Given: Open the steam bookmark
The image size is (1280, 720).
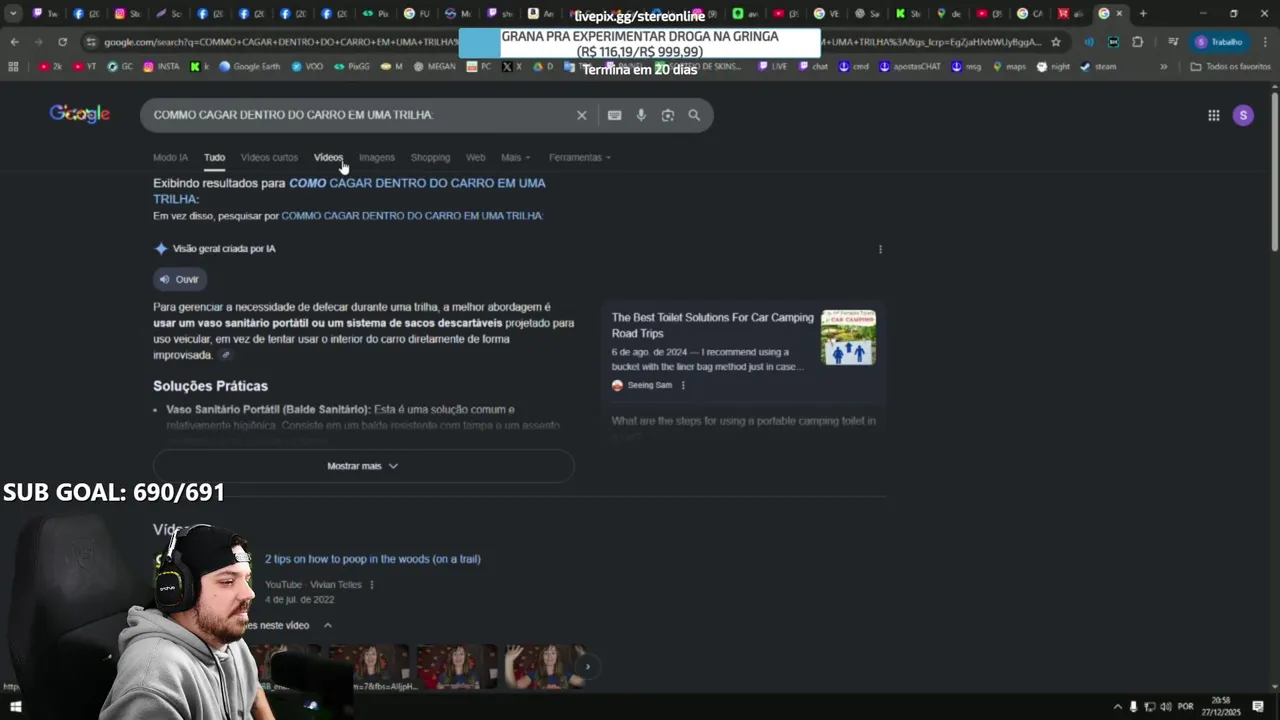Looking at the screenshot, I should tap(1098, 67).
